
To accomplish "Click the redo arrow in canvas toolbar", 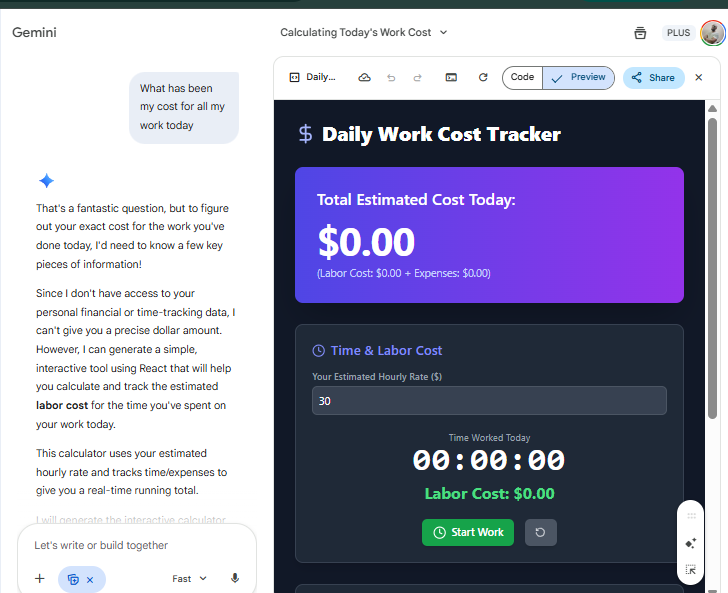I will [417, 77].
